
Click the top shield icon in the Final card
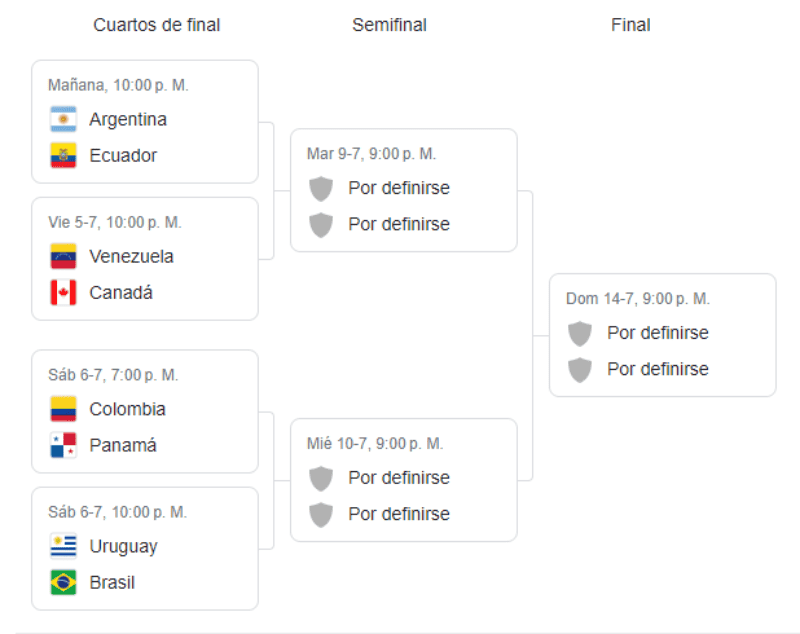click(x=580, y=333)
